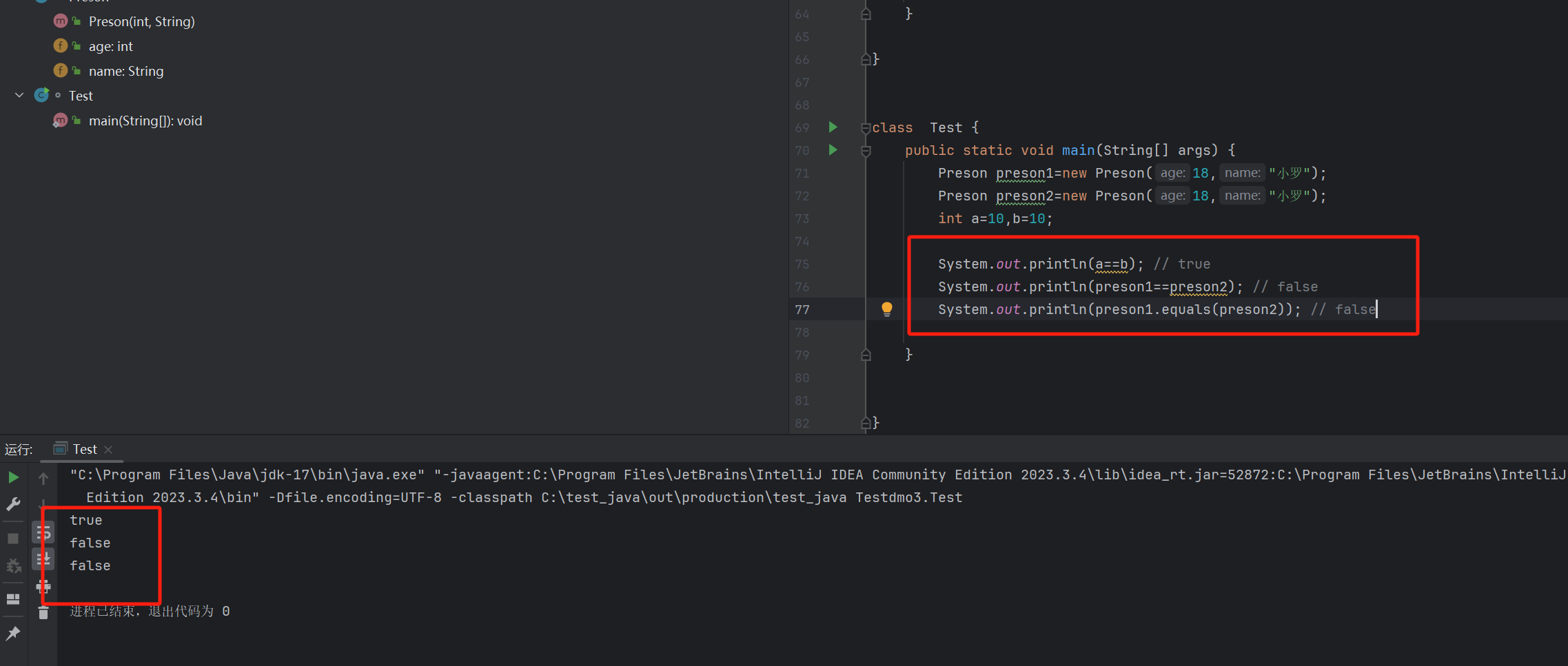Click field icon beside name: String
This screenshot has width=1568, height=666.
(x=61, y=71)
